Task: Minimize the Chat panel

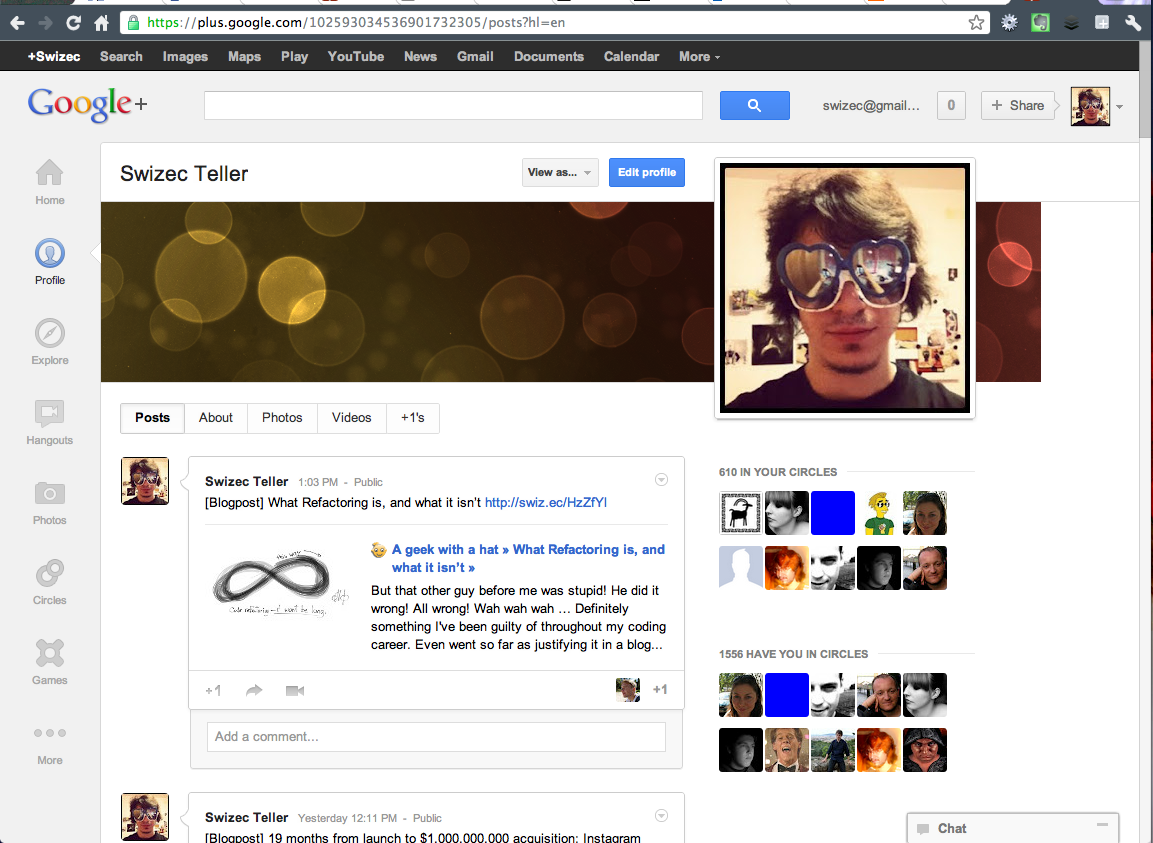Action: [x=1102, y=825]
